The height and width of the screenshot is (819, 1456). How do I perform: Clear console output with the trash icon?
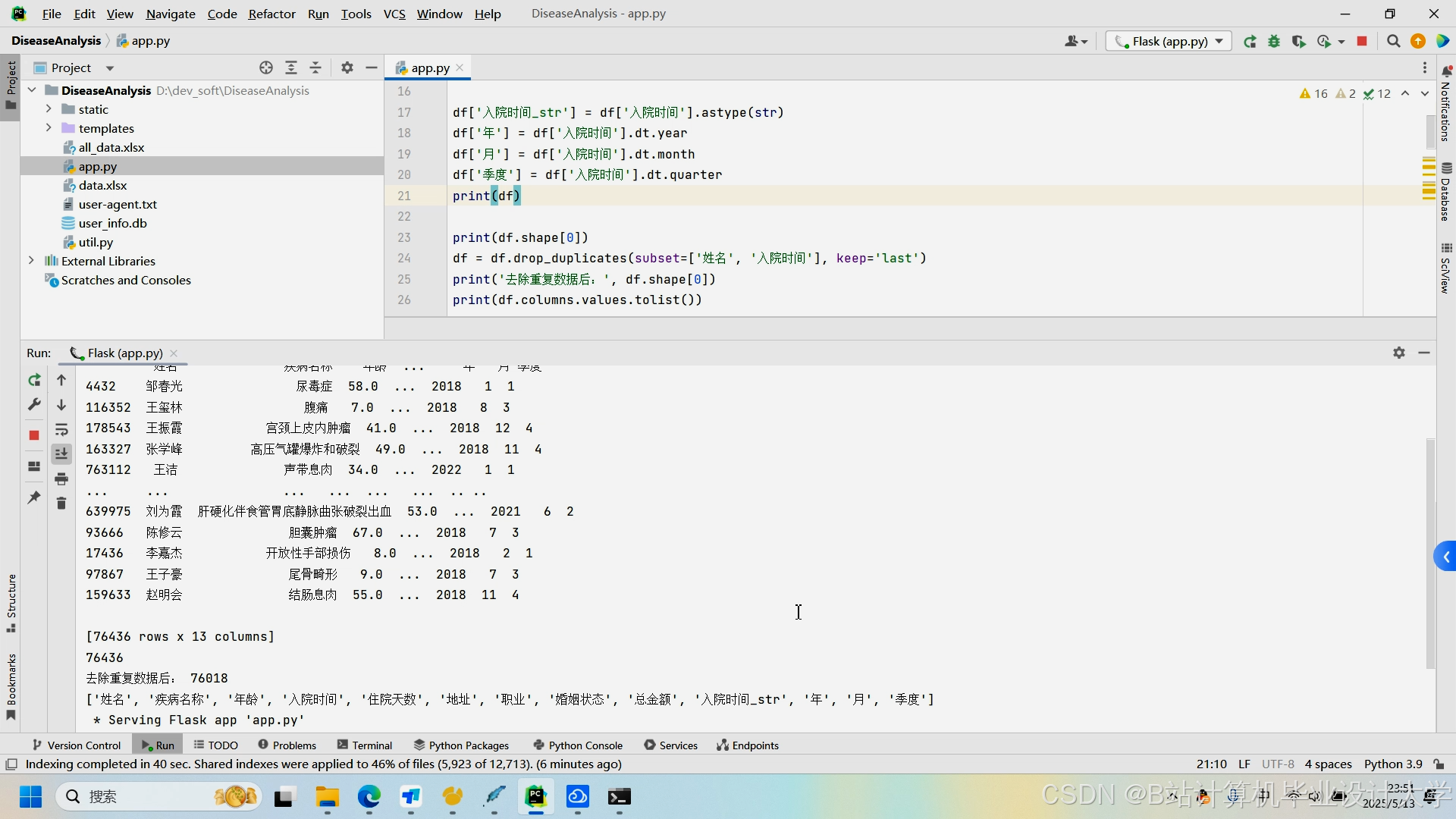pos(61,503)
